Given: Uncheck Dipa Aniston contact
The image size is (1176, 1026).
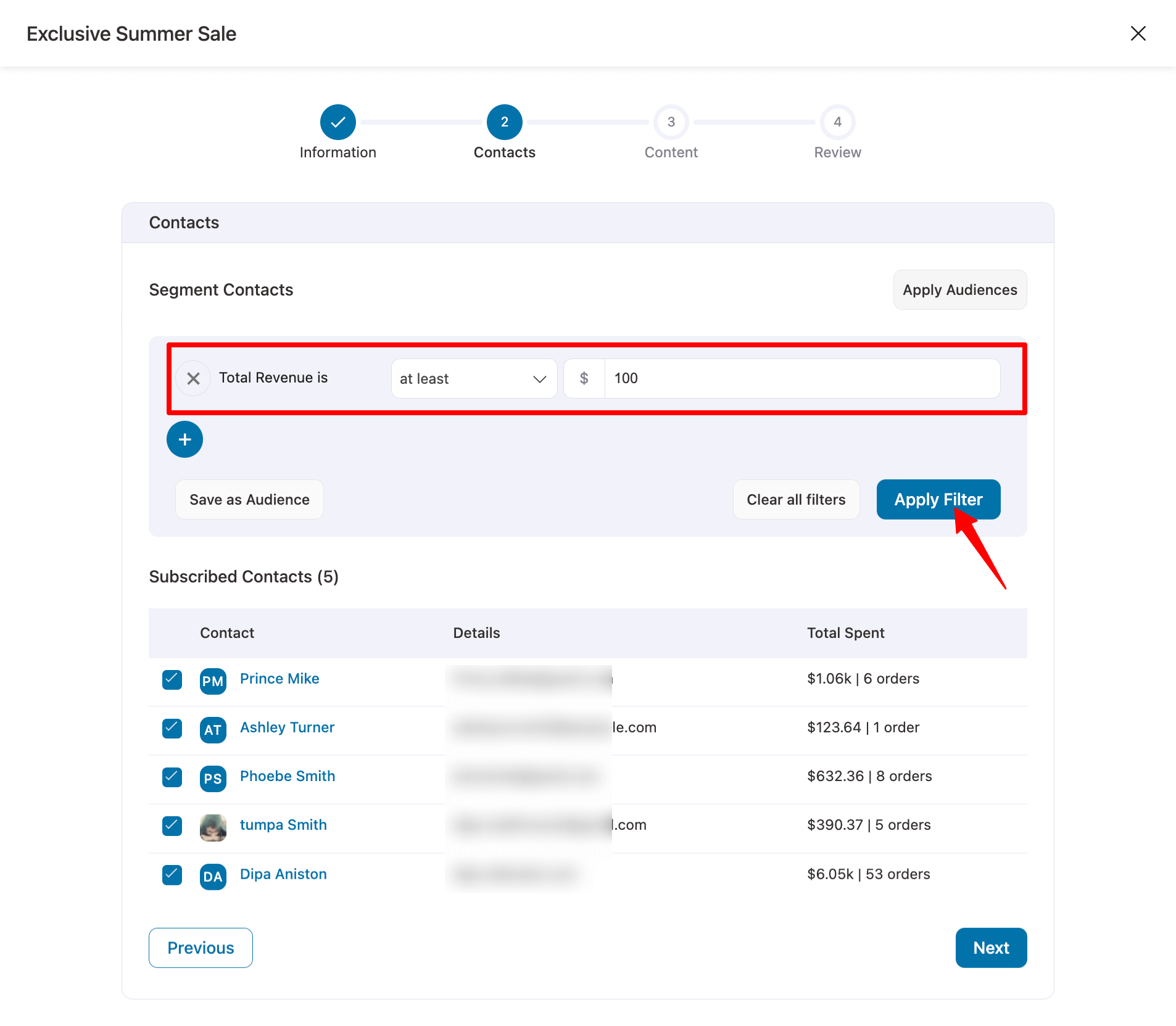Looking at the screenshot, I should click(172, 875).
